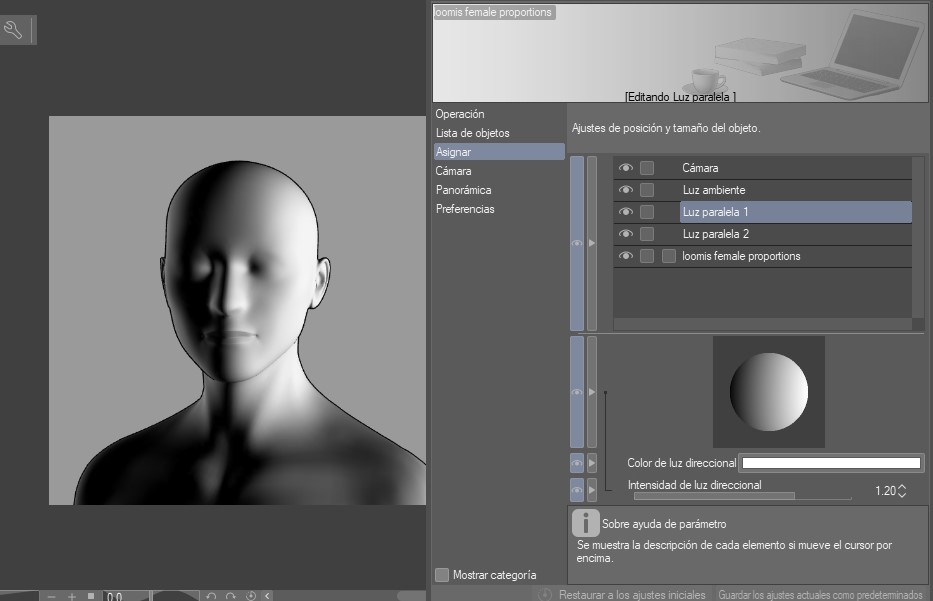Image resolution: width=933 pixels, height=601 pixels.
Task: Select Preferencias in the category list
Action: [465, 209]
